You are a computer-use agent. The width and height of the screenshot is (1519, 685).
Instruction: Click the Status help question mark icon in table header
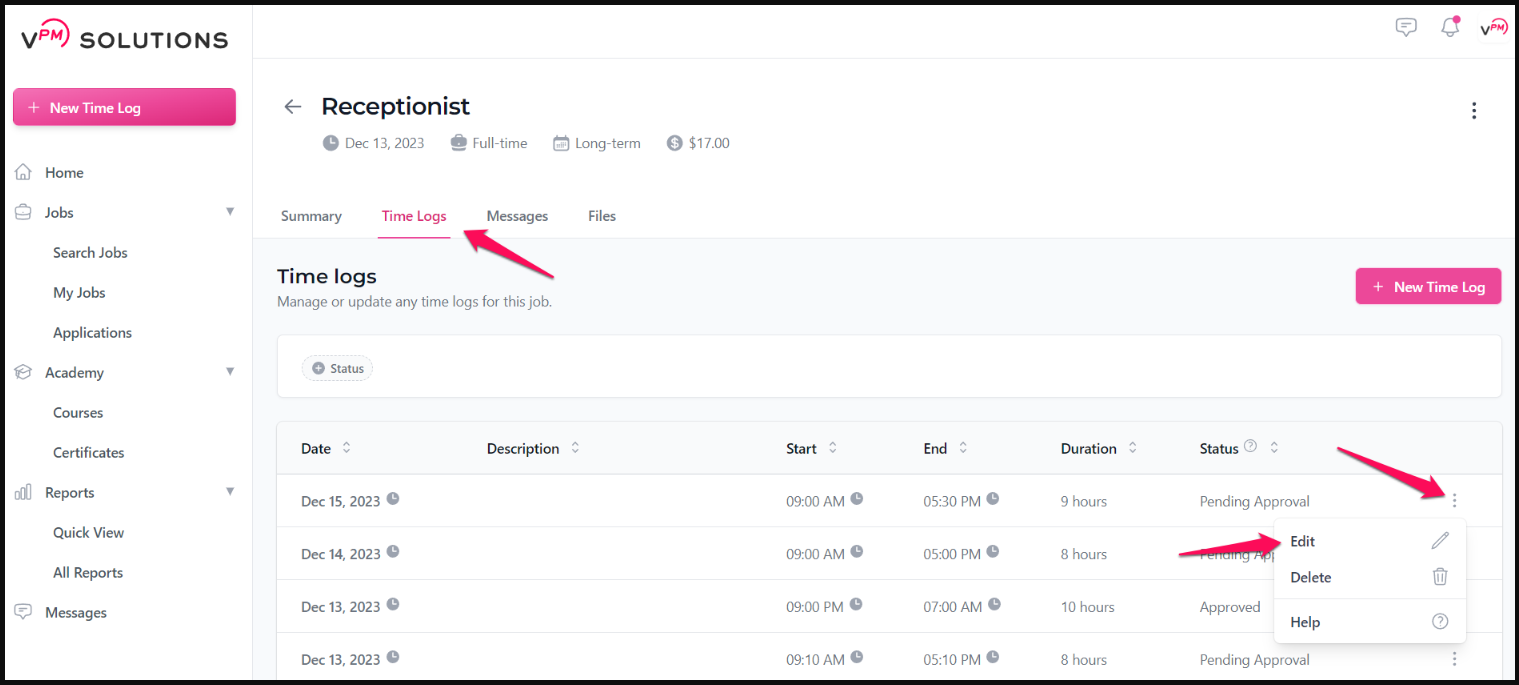click(x=1250, y=447)
